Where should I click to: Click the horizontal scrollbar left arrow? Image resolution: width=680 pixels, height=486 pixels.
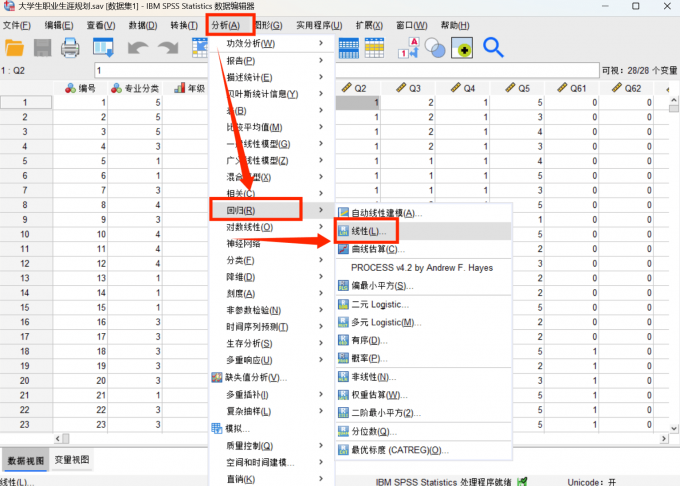pos(58,439)
